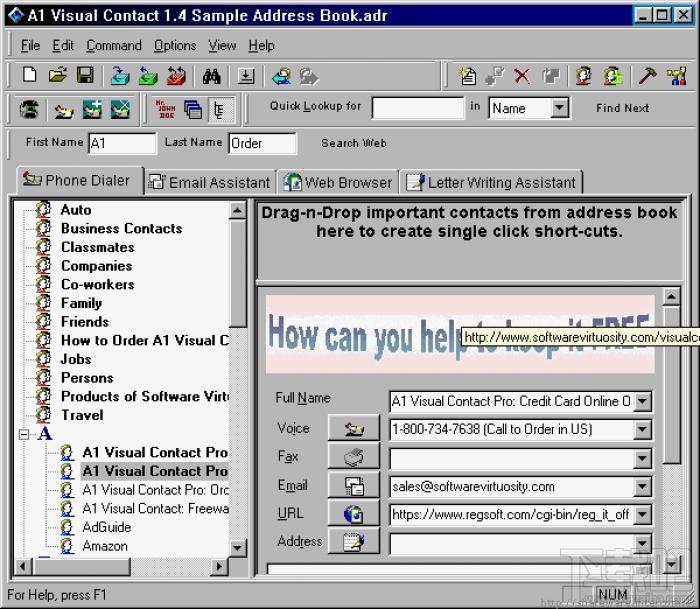This screenshot has height=609, width=700.
Task: Open the View menu
Action: point(222,46)
